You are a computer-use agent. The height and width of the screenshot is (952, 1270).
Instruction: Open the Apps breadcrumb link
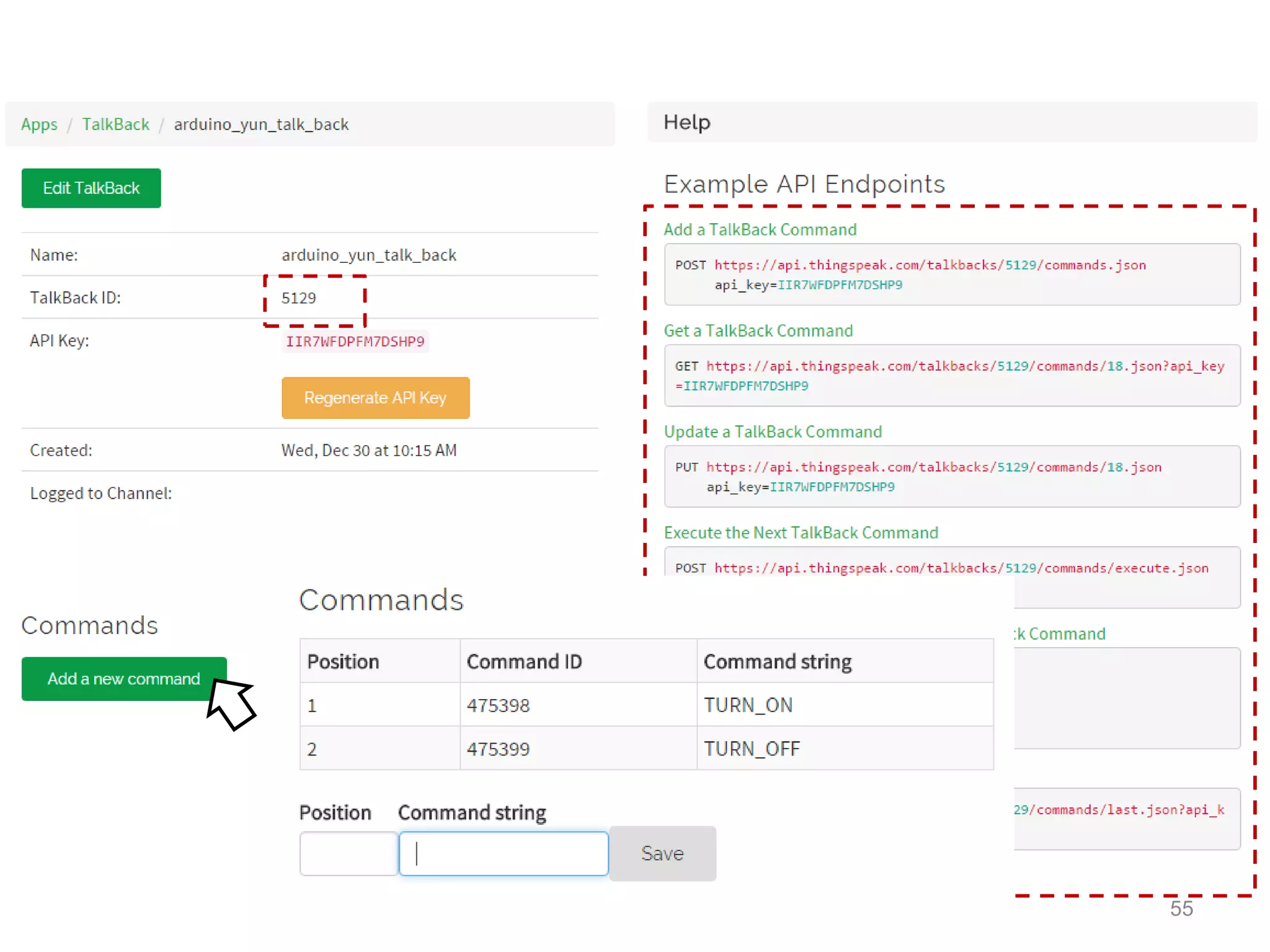(x=39, y=125)
